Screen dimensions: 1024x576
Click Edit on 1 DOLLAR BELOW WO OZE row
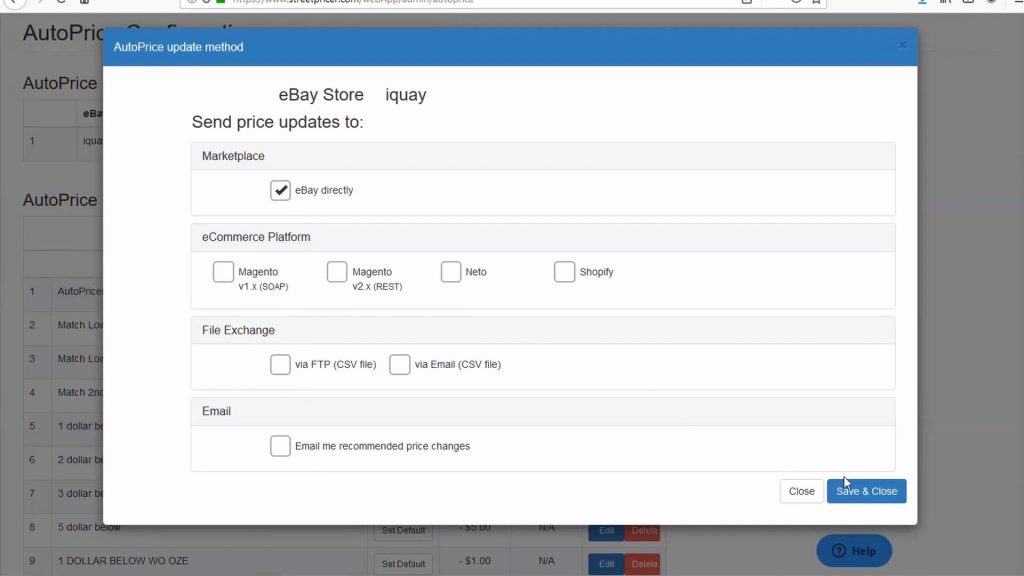click(x=606, y=564)
